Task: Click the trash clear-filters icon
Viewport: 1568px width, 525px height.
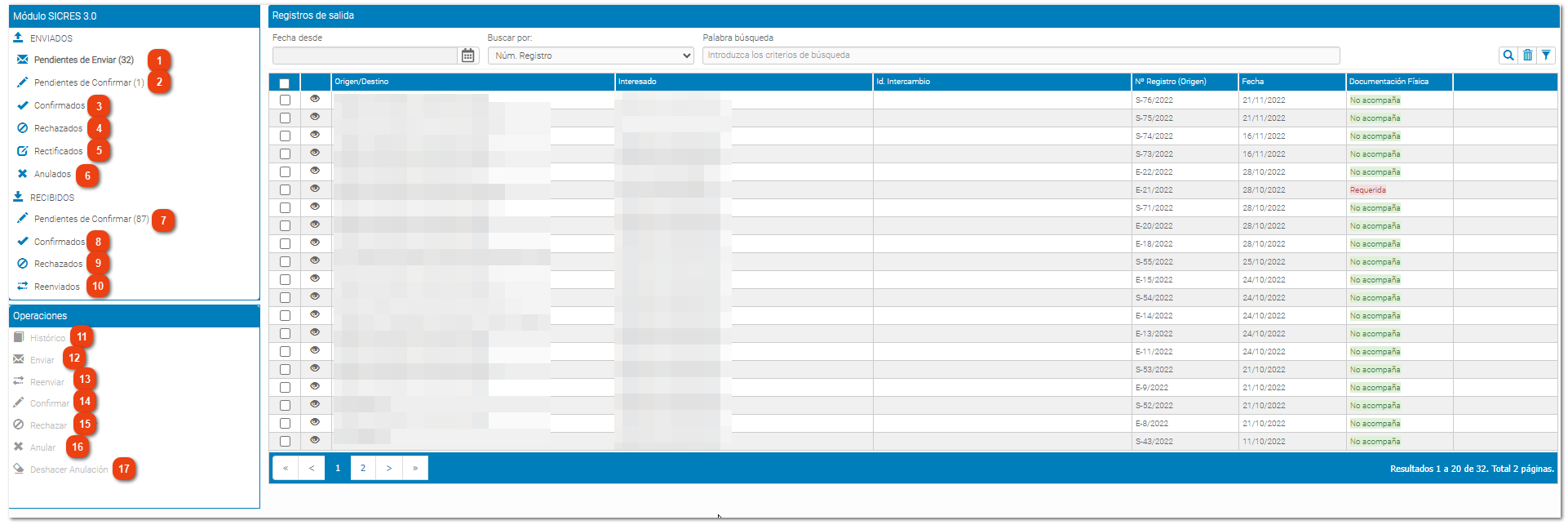Action: pos(1527,56)
